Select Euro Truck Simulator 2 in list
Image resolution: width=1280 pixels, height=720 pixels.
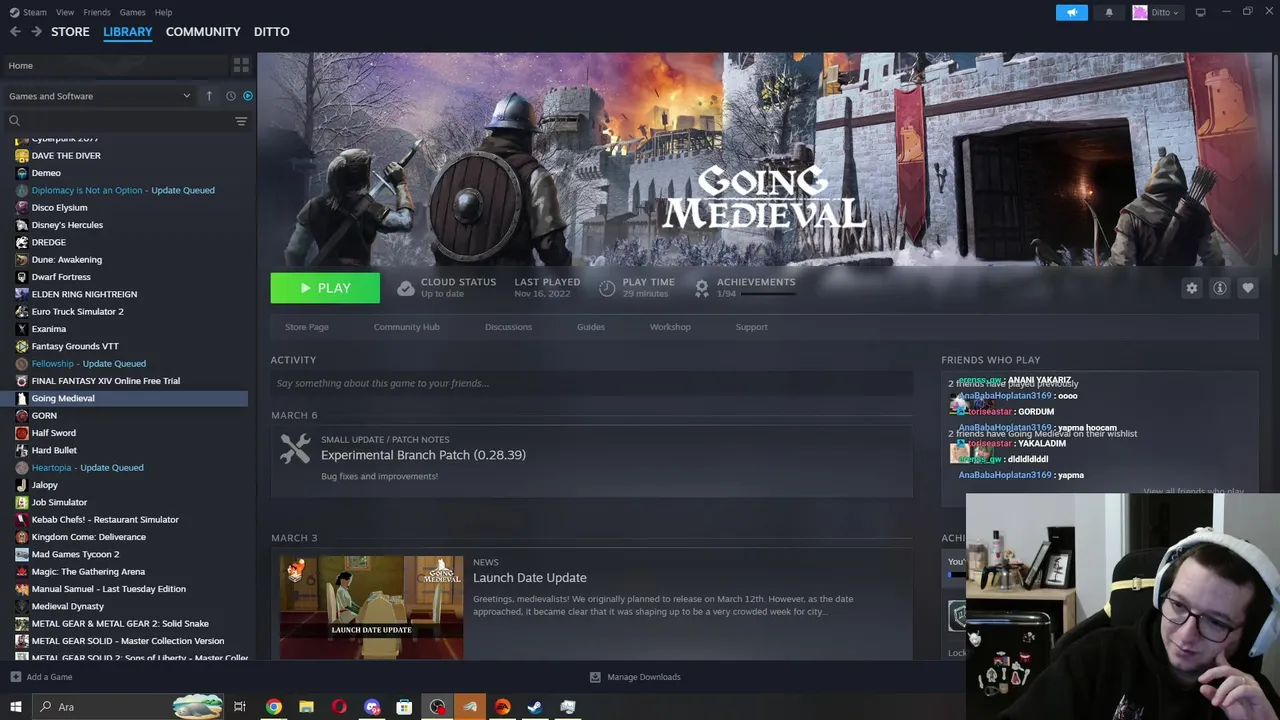[x=77, y=312]
